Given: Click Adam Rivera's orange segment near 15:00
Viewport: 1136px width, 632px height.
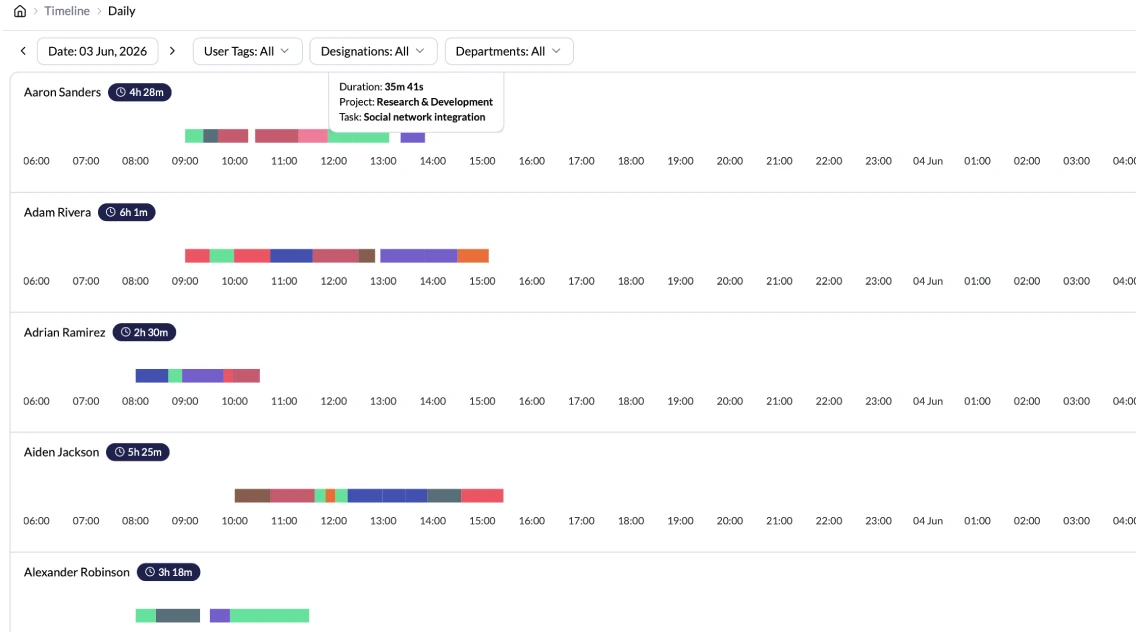Looking at the screenshot, I should (x=473, y=256).
